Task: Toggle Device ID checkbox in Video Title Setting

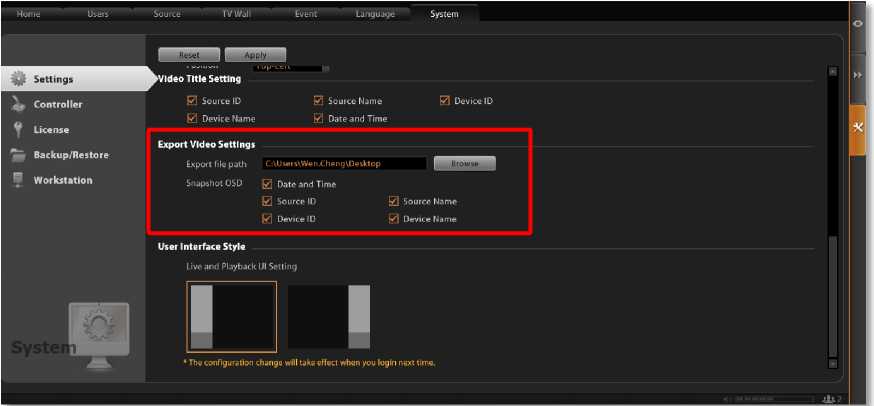Action: click(x=445, y=101)
